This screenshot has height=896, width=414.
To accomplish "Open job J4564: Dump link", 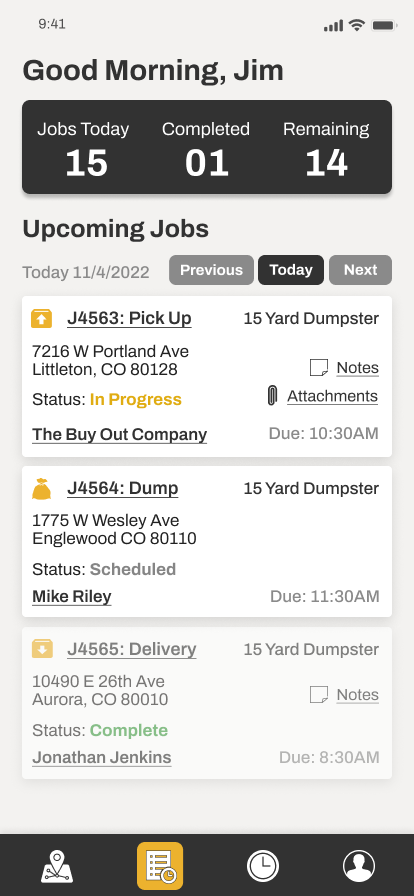I will pos(122,489).
